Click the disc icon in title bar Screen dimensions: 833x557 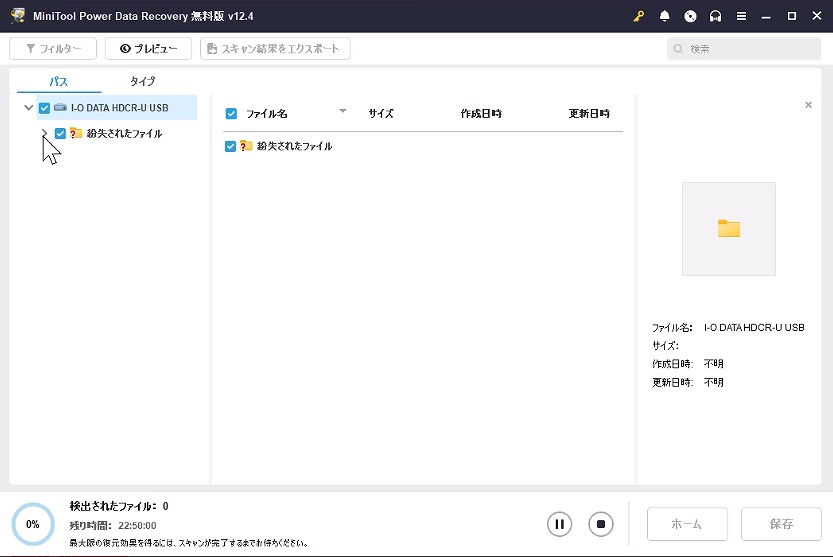click(x=690, y=16)
